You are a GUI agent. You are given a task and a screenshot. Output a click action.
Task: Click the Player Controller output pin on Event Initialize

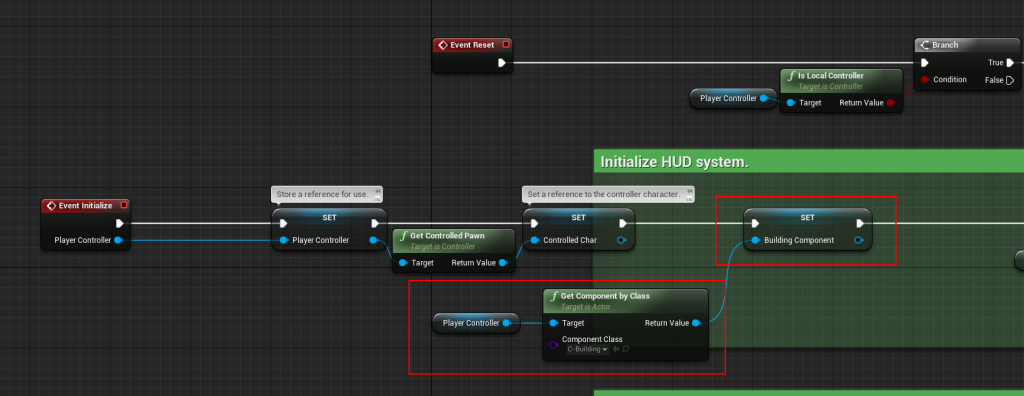pos(118,240)
